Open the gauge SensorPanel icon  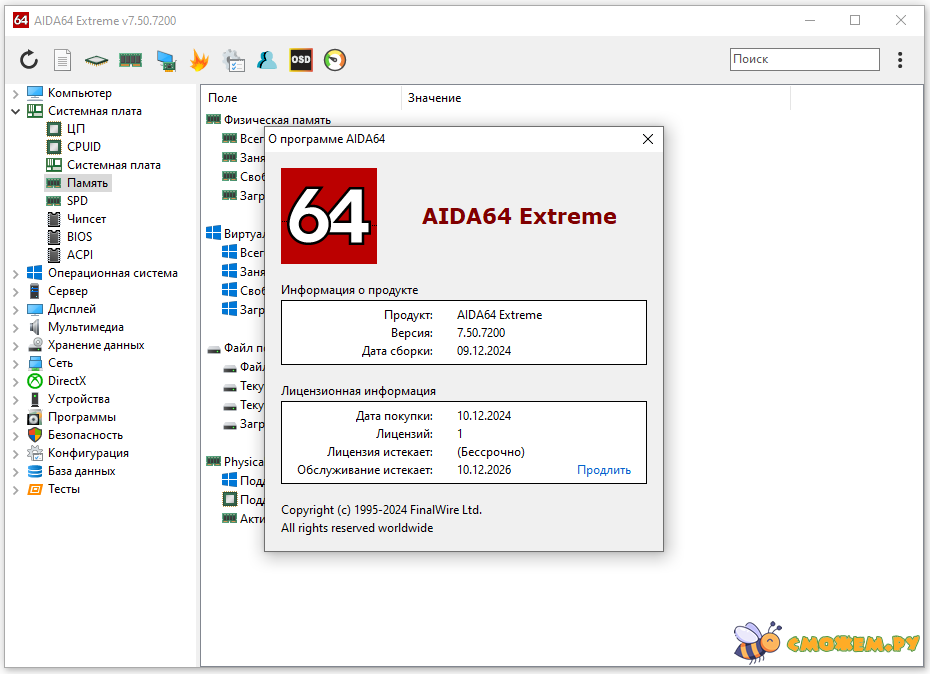335,60
